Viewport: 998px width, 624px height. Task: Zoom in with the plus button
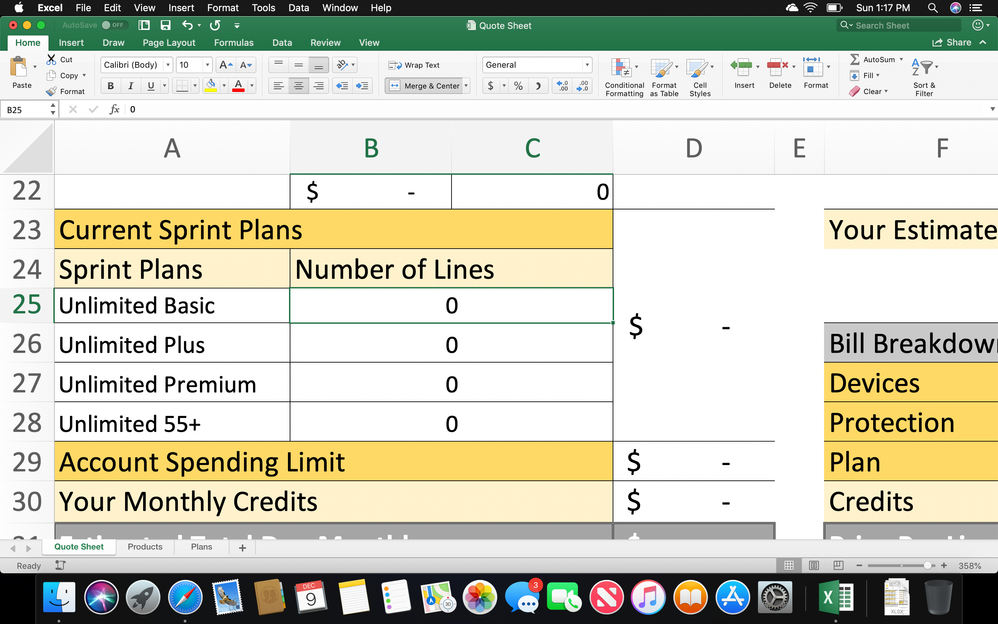[x=944, y=565]
